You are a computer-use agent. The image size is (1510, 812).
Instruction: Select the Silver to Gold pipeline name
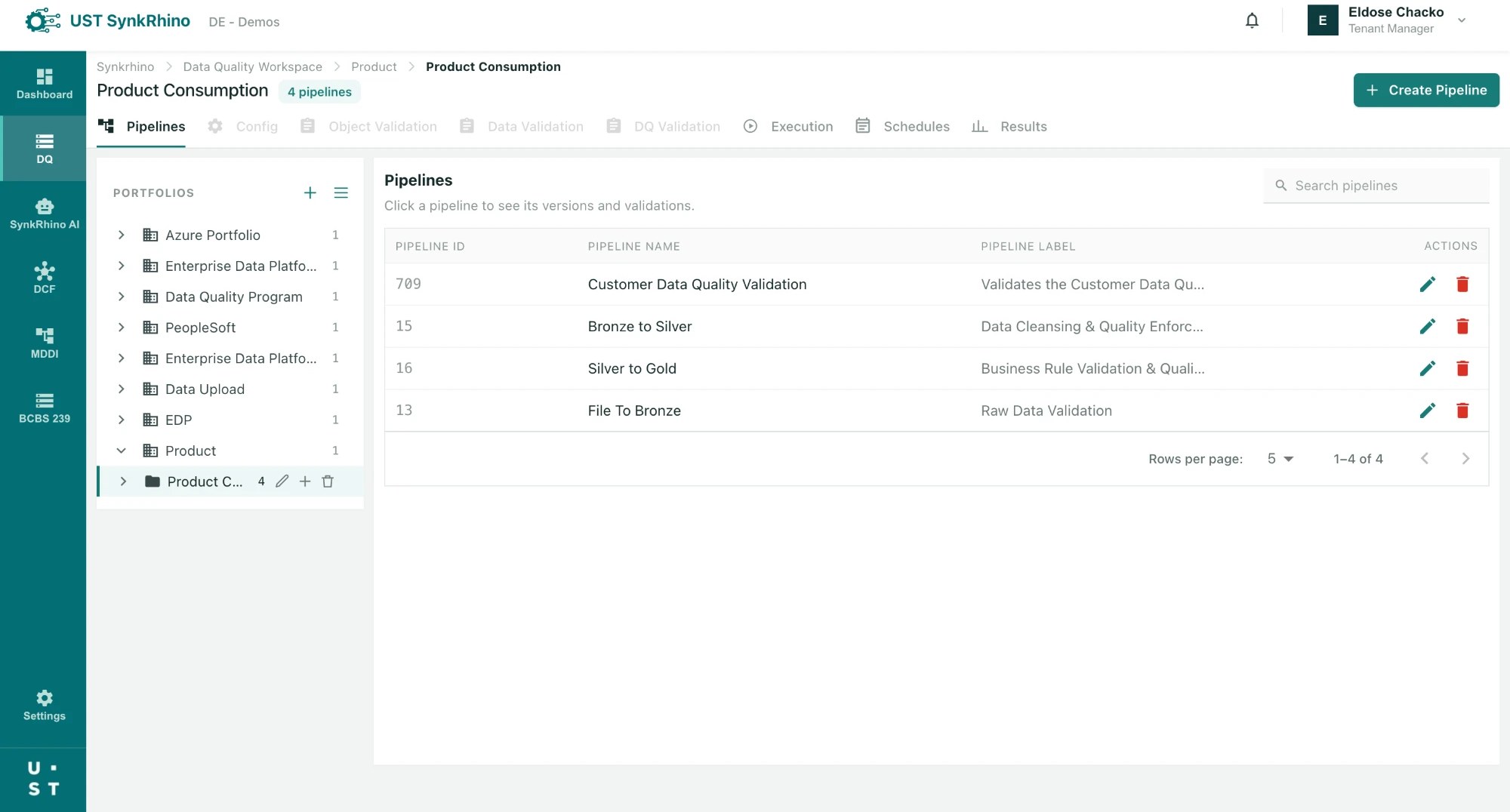(632, 369)
